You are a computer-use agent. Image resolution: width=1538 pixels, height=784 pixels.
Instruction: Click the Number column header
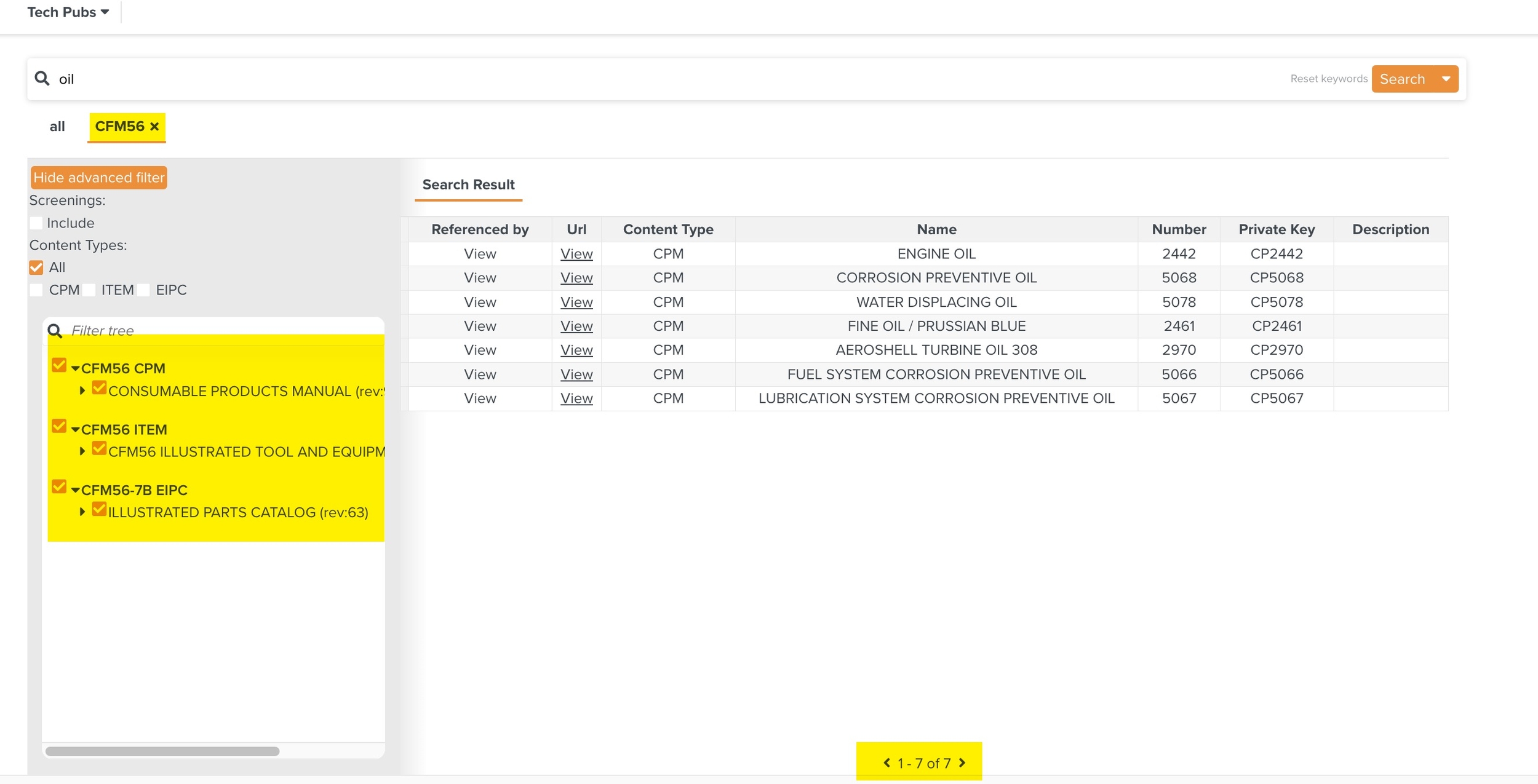[x=1179, y=229]
